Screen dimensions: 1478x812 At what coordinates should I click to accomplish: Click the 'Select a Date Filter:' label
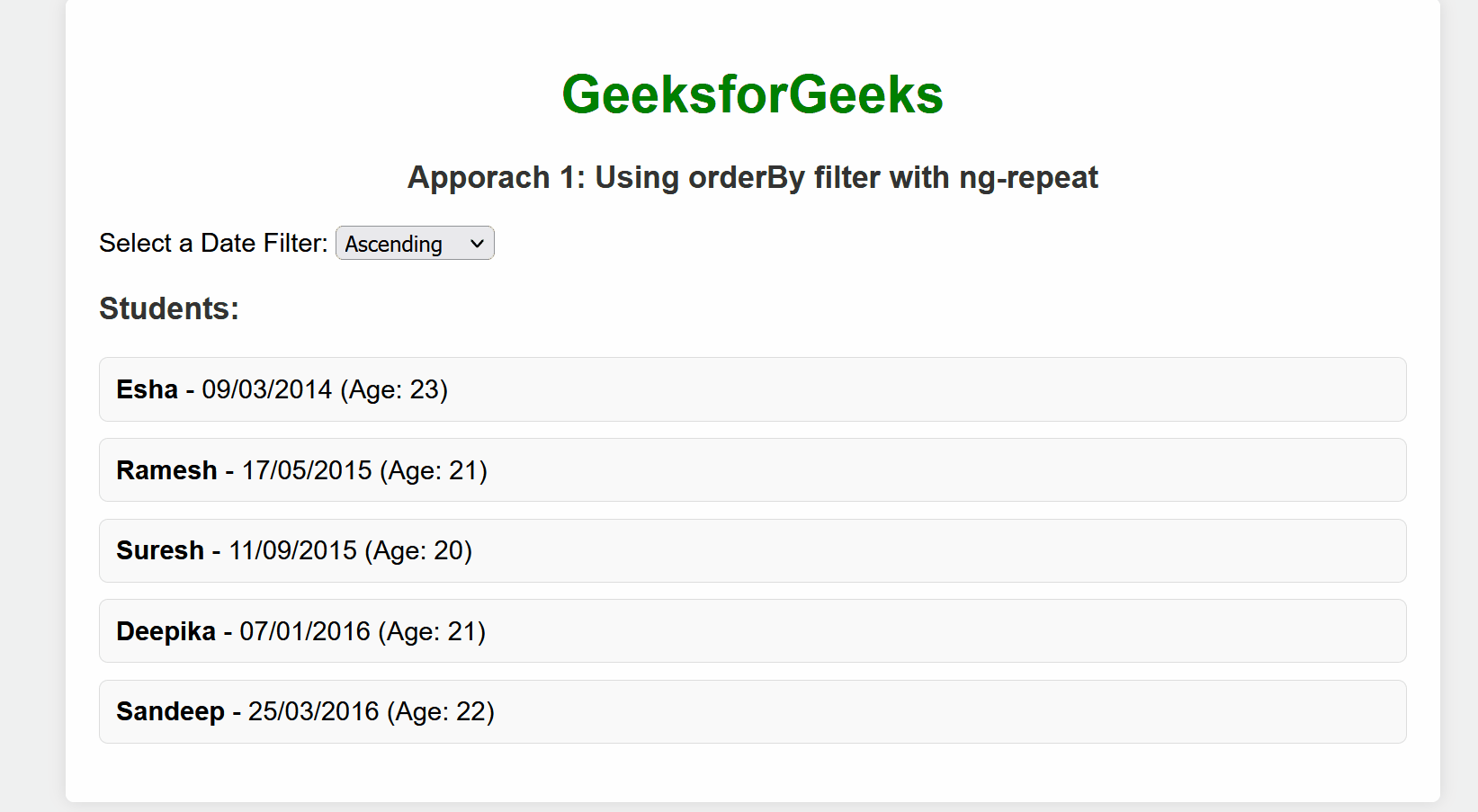click(213, 243)
